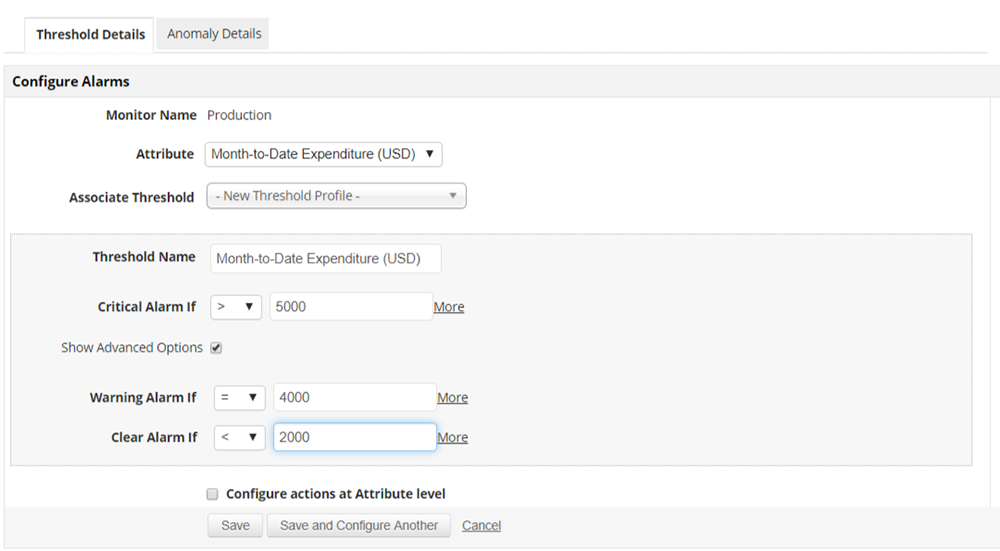Click More link beside Critical Alarm
This screenshot has height=551, width=1000.
pos(449,307)
